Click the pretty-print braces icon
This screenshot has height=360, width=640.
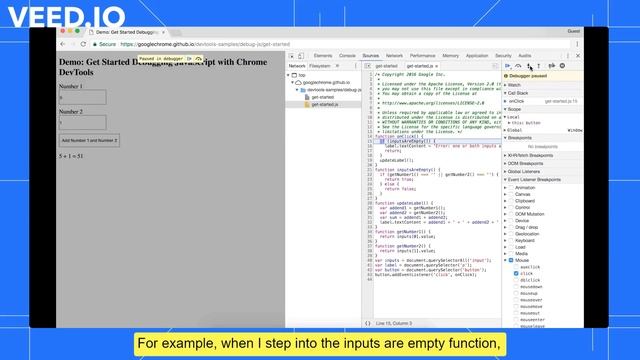click(367, 323)
